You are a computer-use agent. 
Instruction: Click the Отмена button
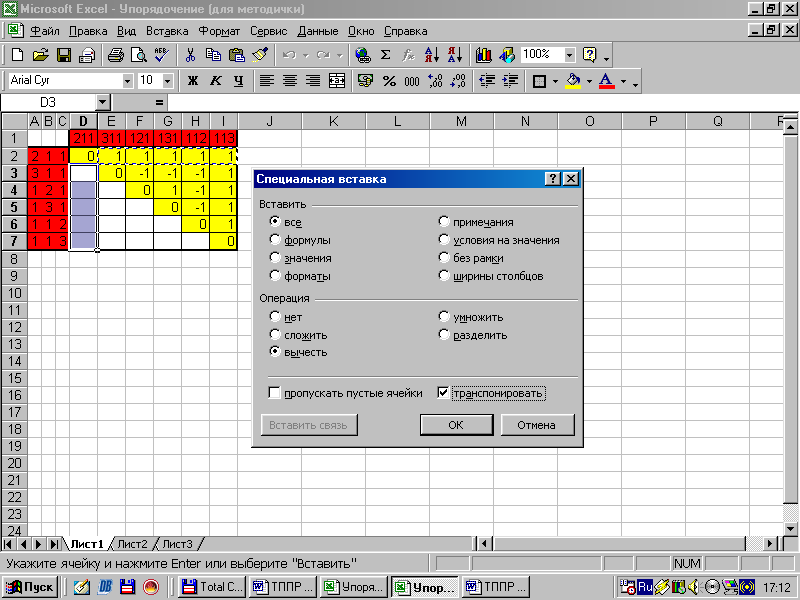537,425
